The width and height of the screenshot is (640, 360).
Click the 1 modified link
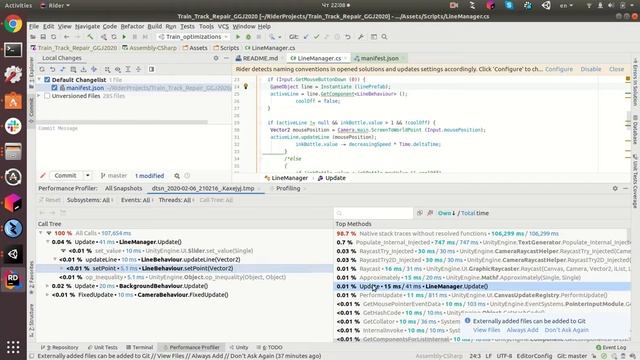pyautogui.click(x=149, y=176)
